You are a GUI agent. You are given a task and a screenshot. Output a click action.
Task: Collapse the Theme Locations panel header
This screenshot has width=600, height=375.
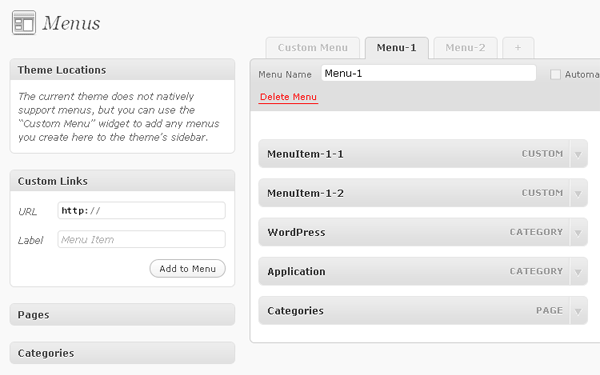coord(122,70)
